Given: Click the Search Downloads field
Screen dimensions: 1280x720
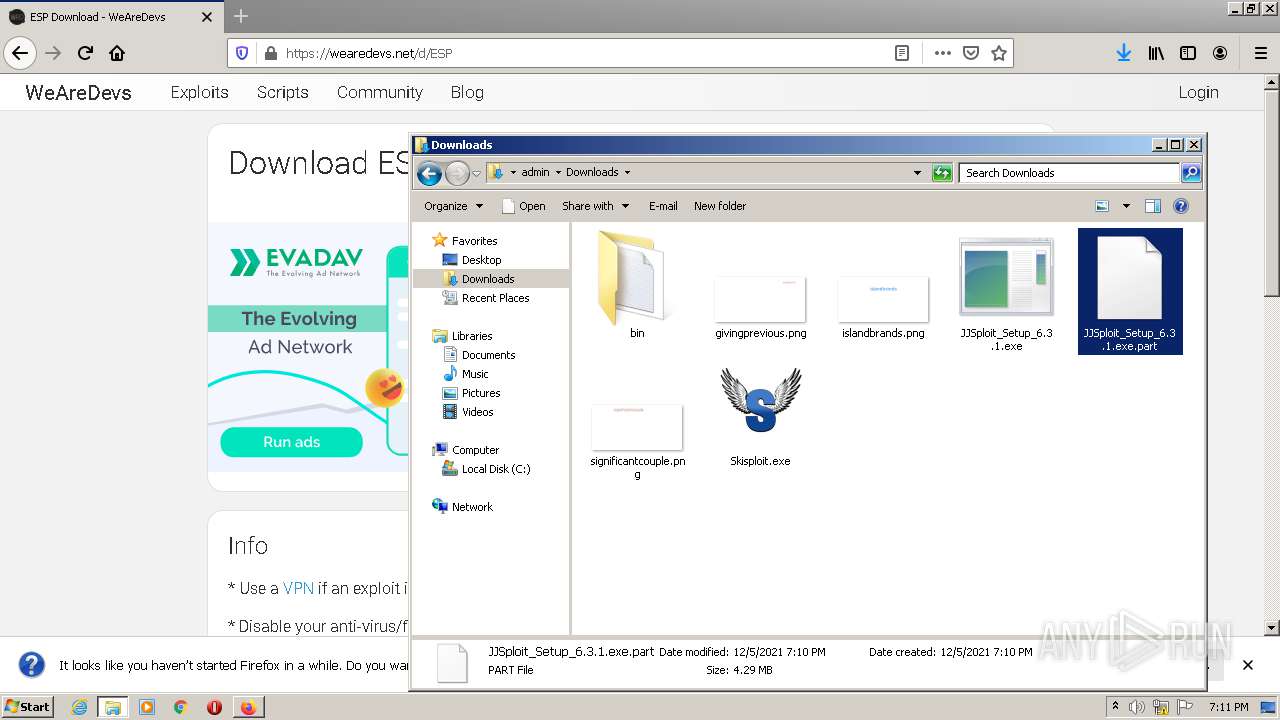Looking at the screenshot, I should (1069, 173).
